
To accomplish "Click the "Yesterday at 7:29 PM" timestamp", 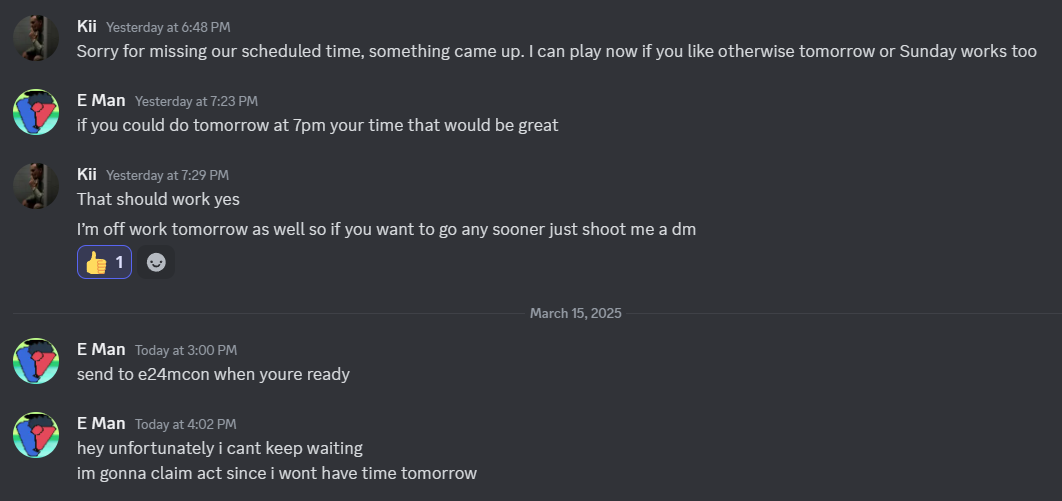I will point(167,175).
